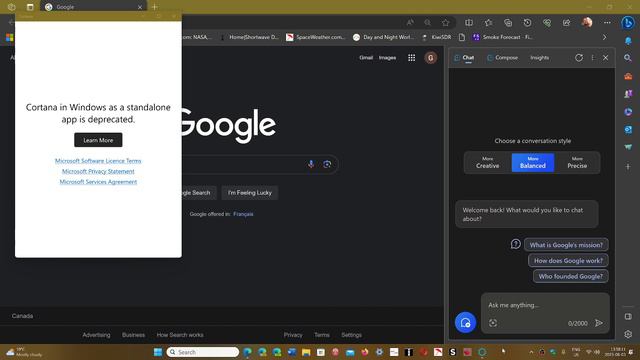Click Read aloud icon in address bar
The height and width of the screenshot is (360, 640).
tap(410, 22)
